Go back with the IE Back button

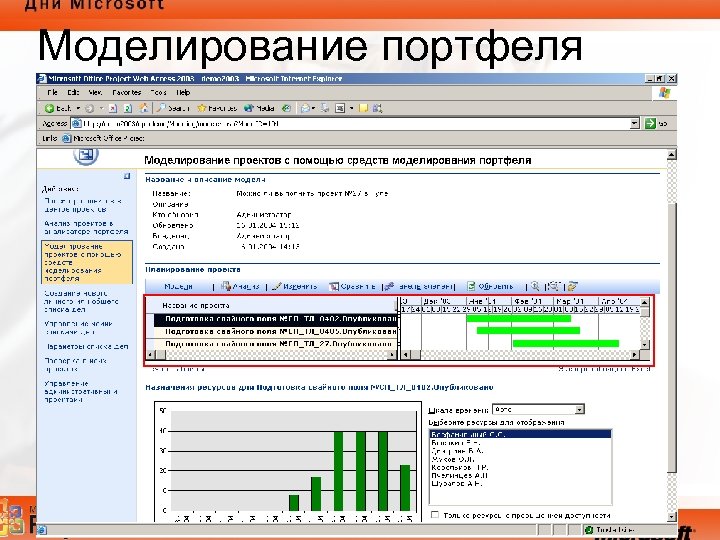pyautogui.click(x=57, y=108)
